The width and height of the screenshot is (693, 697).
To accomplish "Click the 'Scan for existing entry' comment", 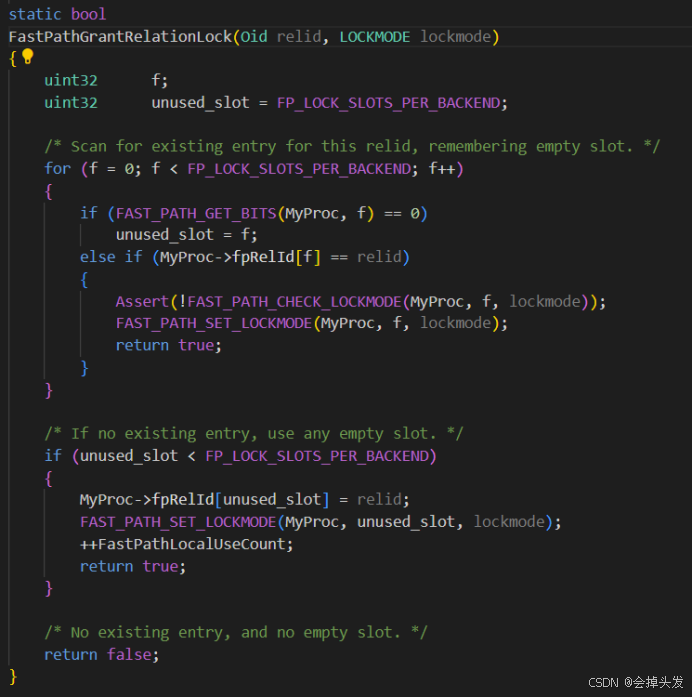I will point(352,146).
